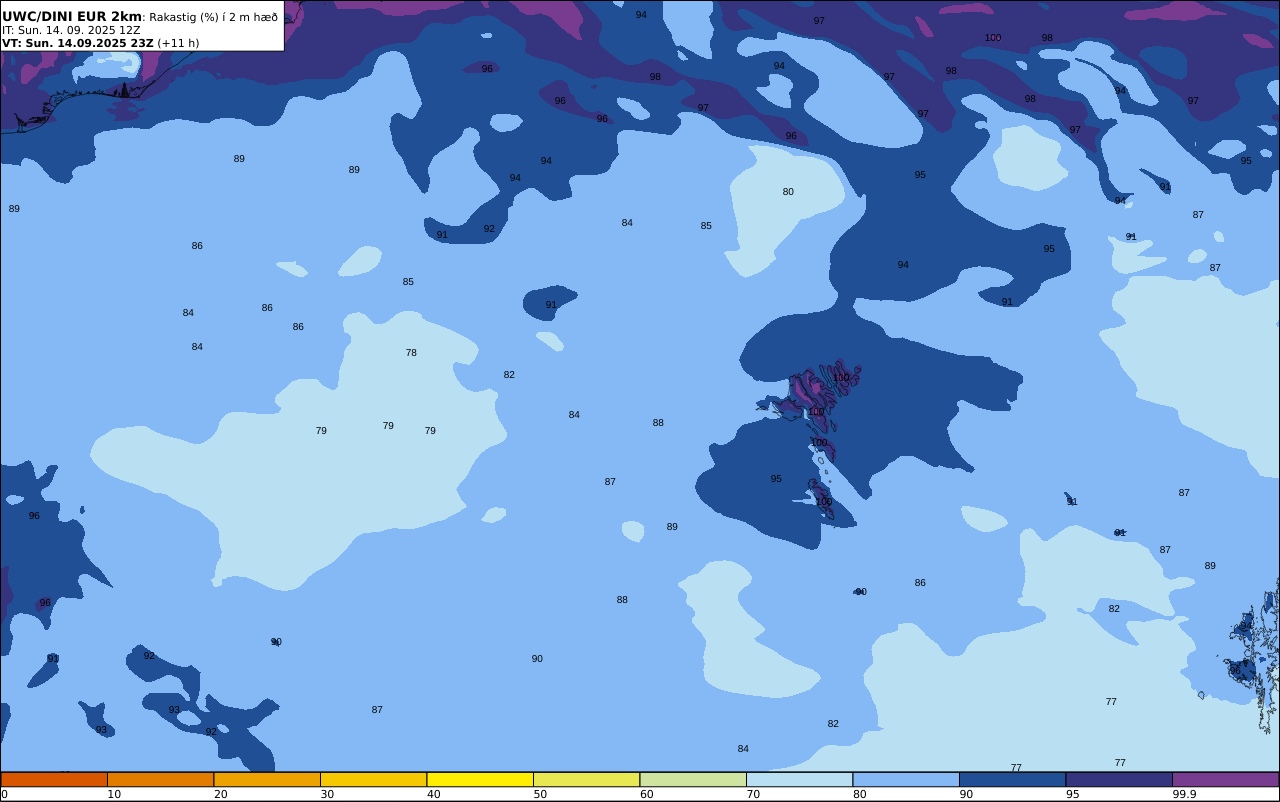Click the 'VT: Sun. 14.09.2025 23Z' valid time
Screen dimensions: 1280x802
pyautogui.click(x=77, y=43)
